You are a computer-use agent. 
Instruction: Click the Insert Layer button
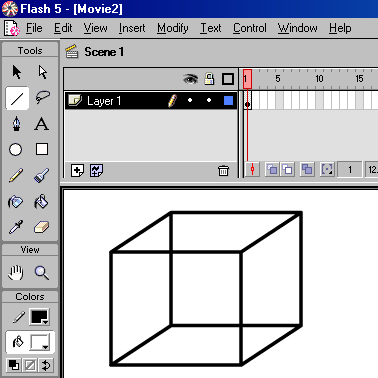[x=77, y=170]
